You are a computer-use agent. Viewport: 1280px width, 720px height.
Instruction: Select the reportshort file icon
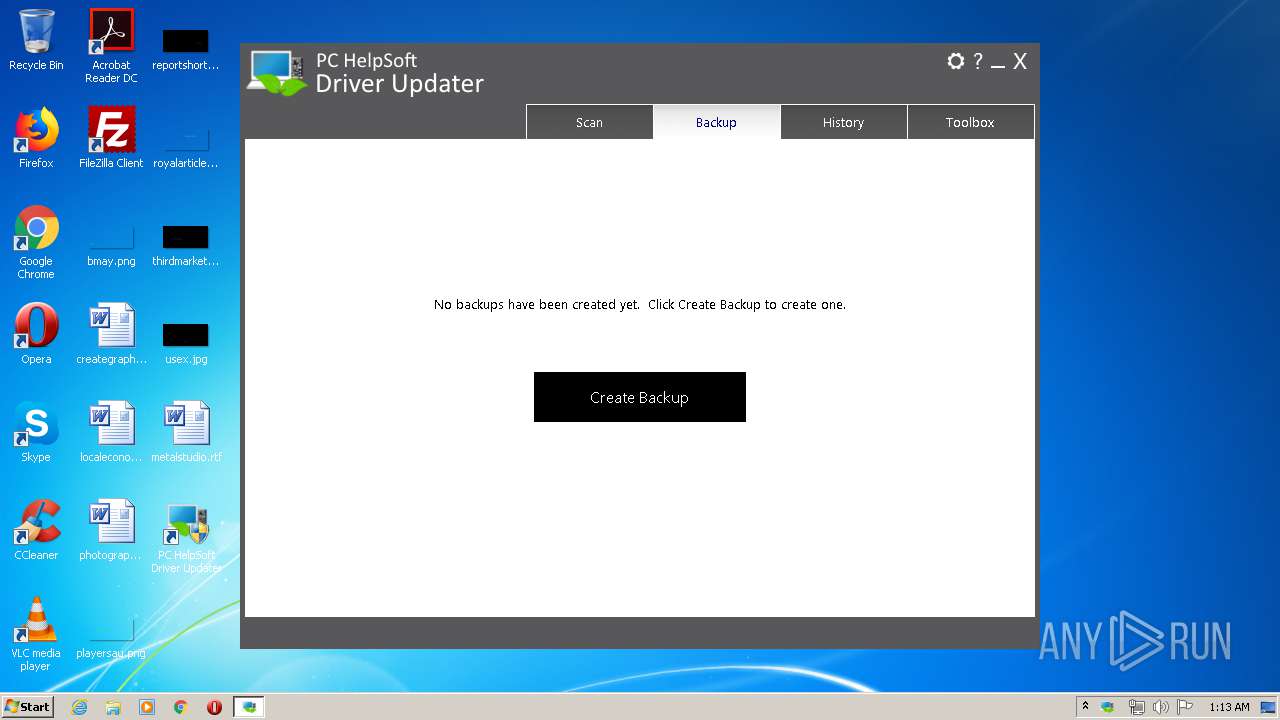(186, 50)
